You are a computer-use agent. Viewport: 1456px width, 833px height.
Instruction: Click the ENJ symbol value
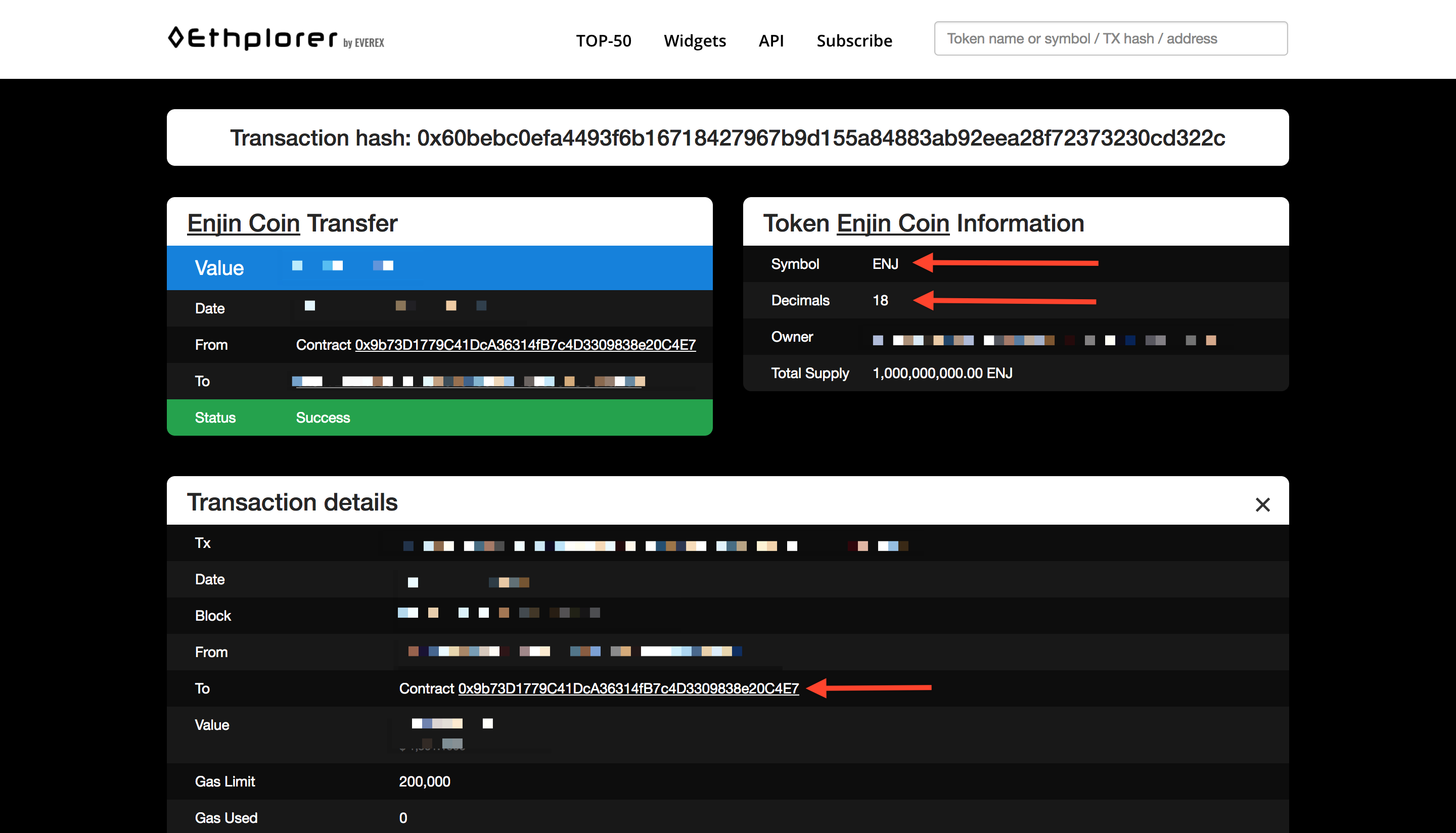pos(885,264)
